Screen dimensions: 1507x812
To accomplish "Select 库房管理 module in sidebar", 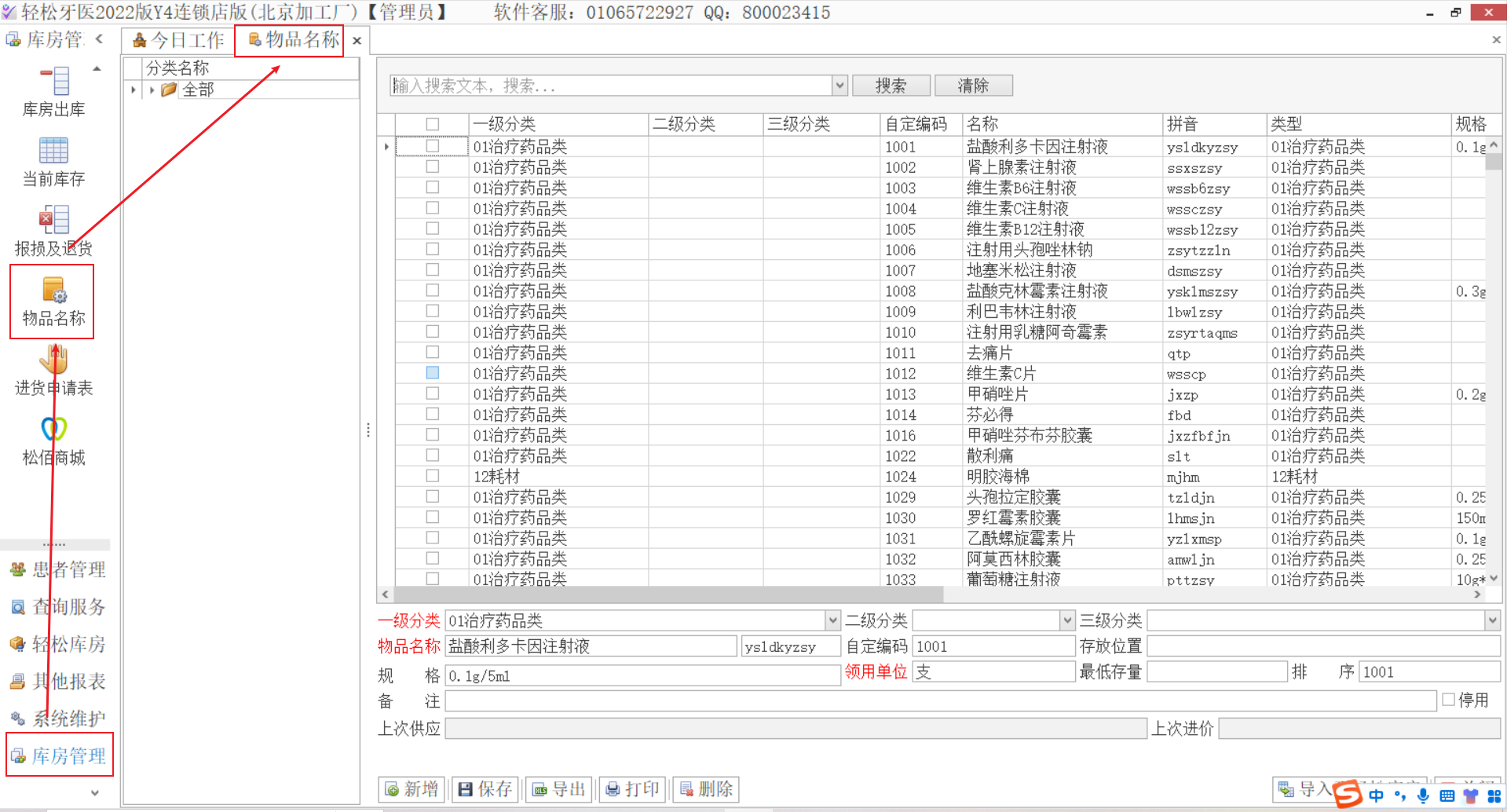I will [x=60, y=755].
